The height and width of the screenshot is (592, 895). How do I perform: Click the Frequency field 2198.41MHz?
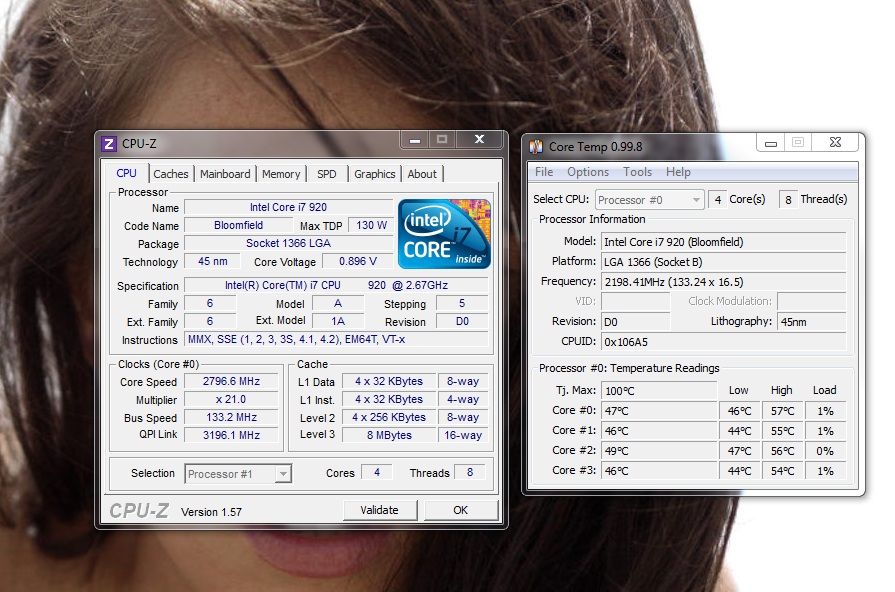[723, 282]
